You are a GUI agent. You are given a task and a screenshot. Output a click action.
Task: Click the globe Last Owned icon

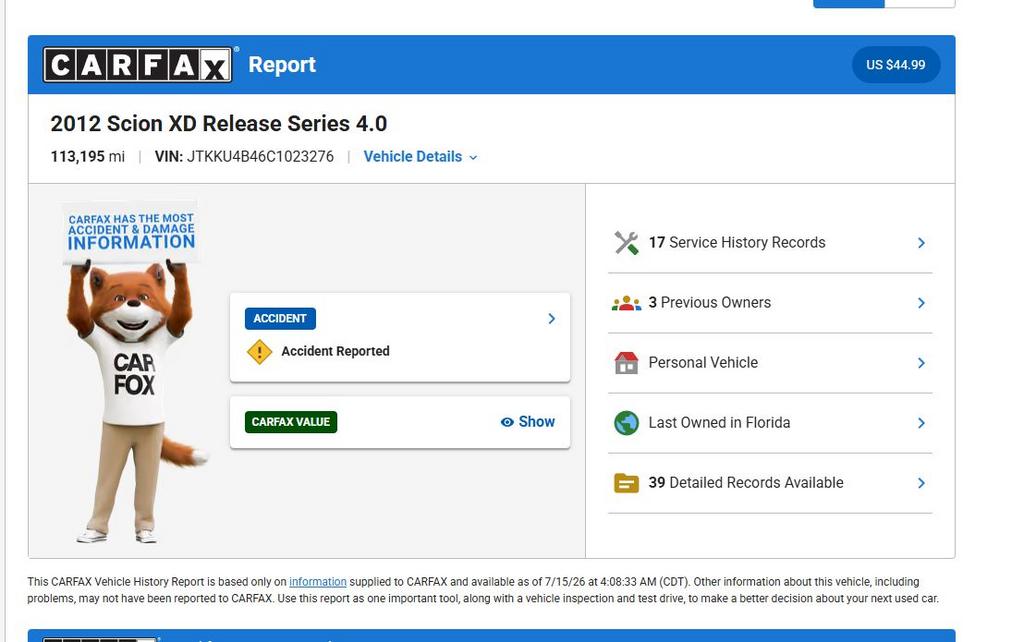tap(626, 423)
